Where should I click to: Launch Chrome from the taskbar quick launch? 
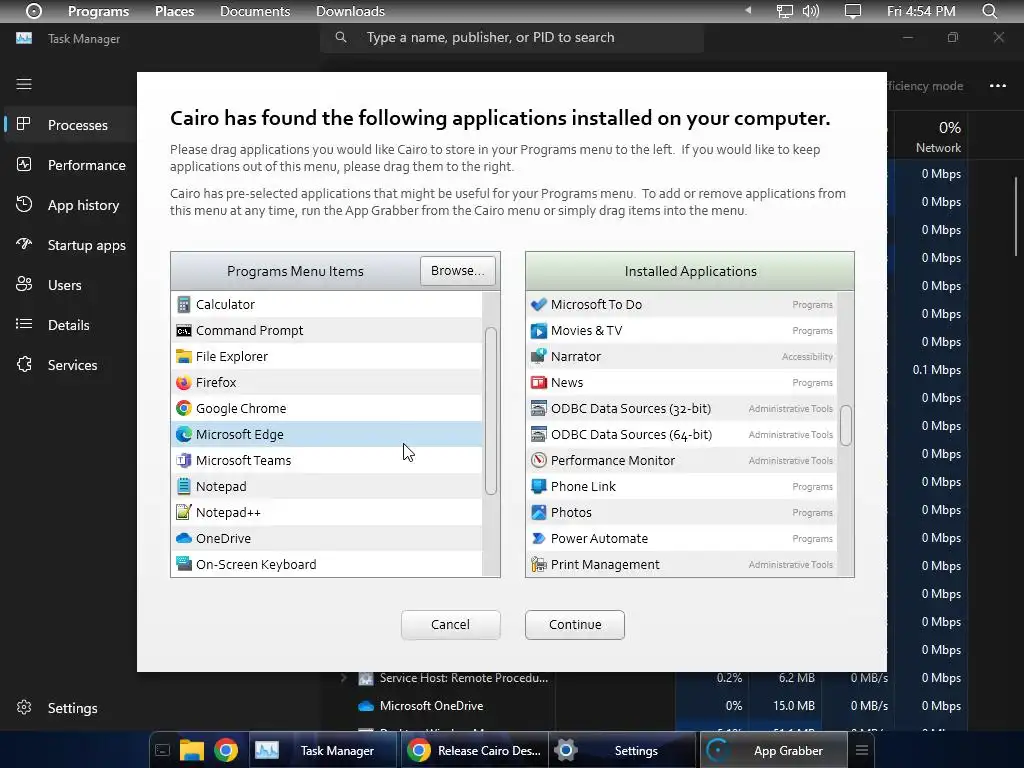click(x=226, y=750)
